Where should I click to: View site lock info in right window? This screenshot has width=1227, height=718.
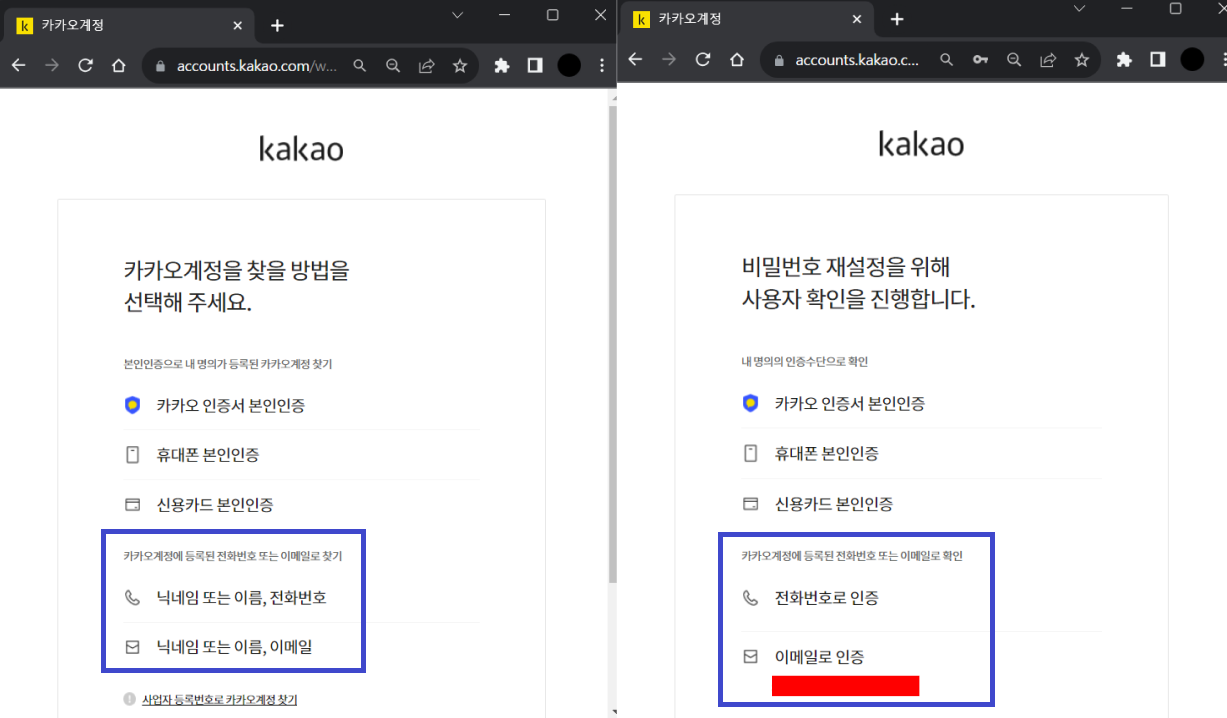pos(778,60)
